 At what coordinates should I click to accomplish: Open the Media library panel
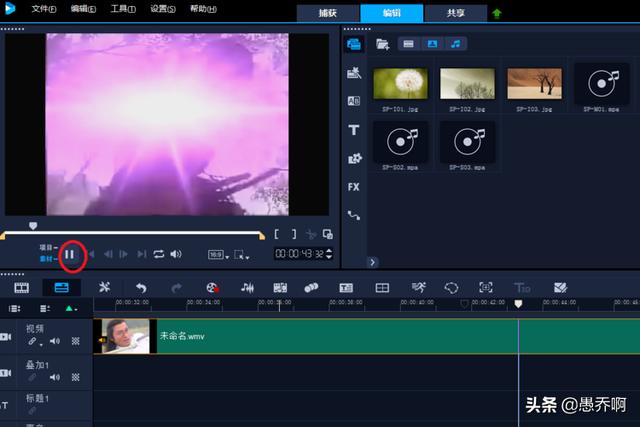[354, 44]
